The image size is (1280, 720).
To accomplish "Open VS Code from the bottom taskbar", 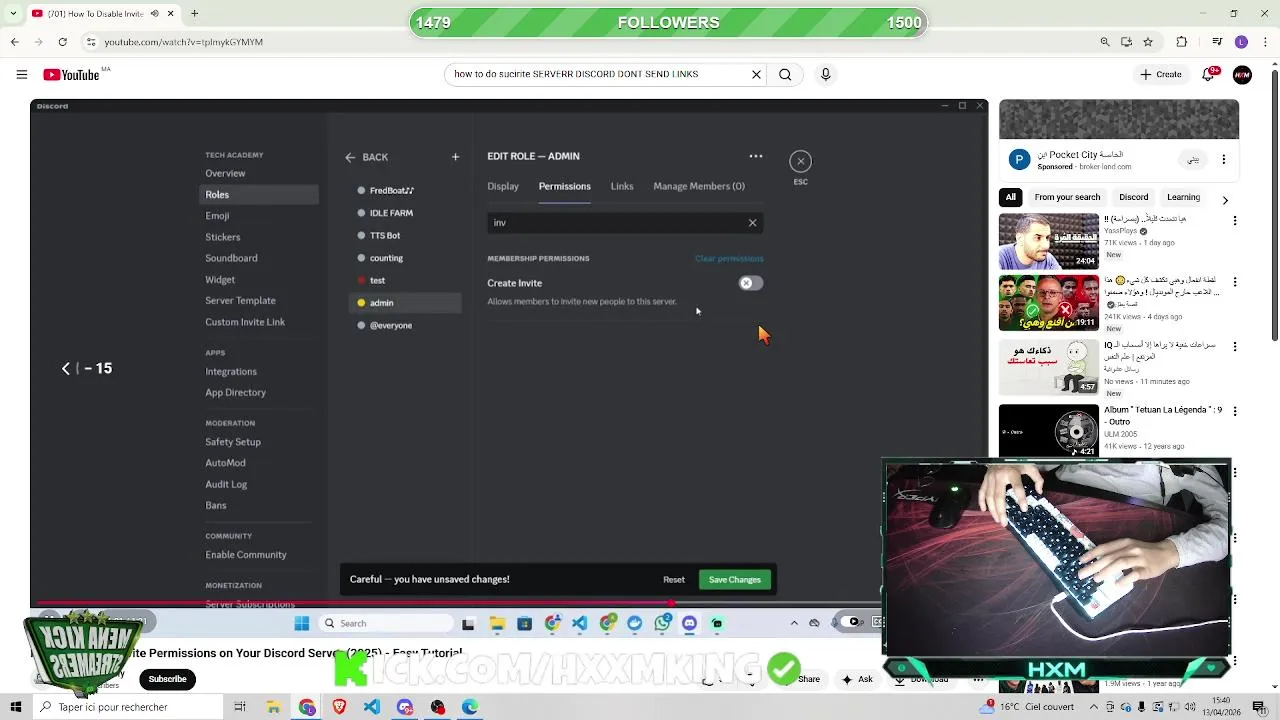I will [372, 707].
